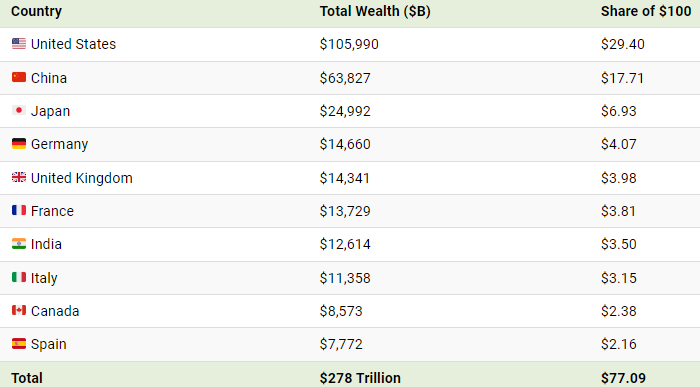The image size is (700, 387).
Task: Select the Japan flag icon
Action: point(19,110)
